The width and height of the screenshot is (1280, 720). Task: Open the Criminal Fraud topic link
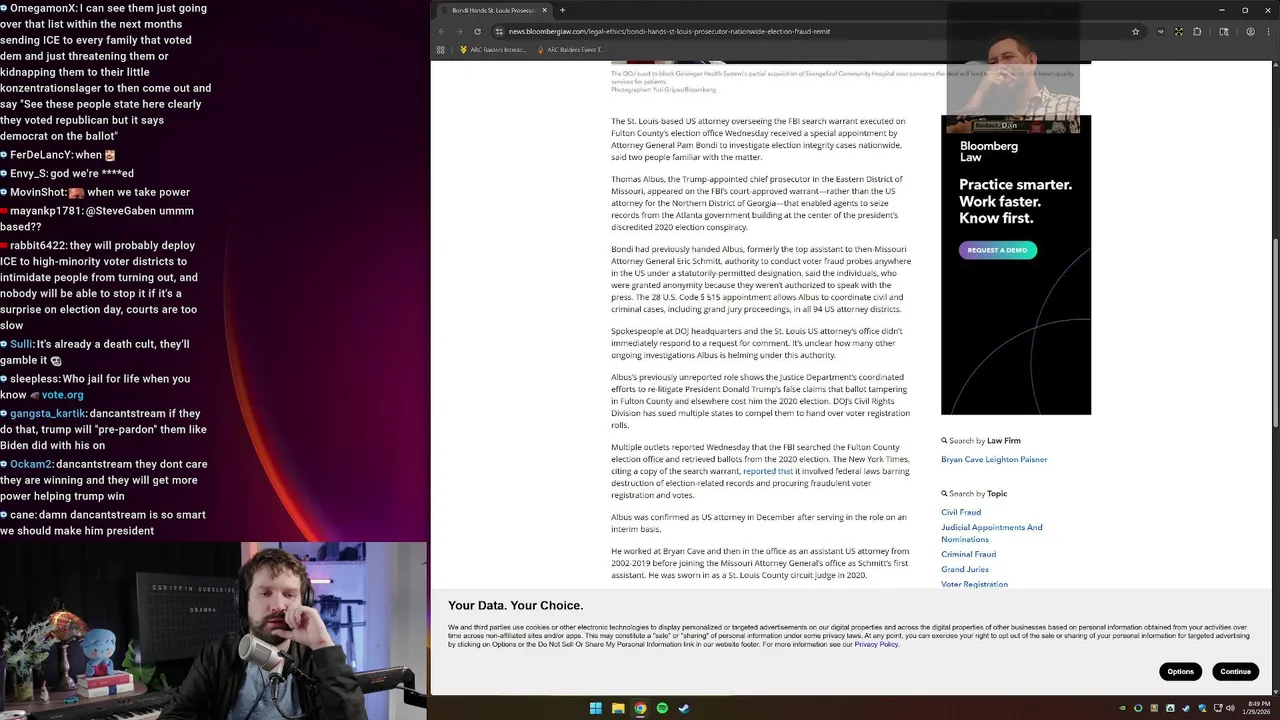pyautogui.click(x=968, y=554)
